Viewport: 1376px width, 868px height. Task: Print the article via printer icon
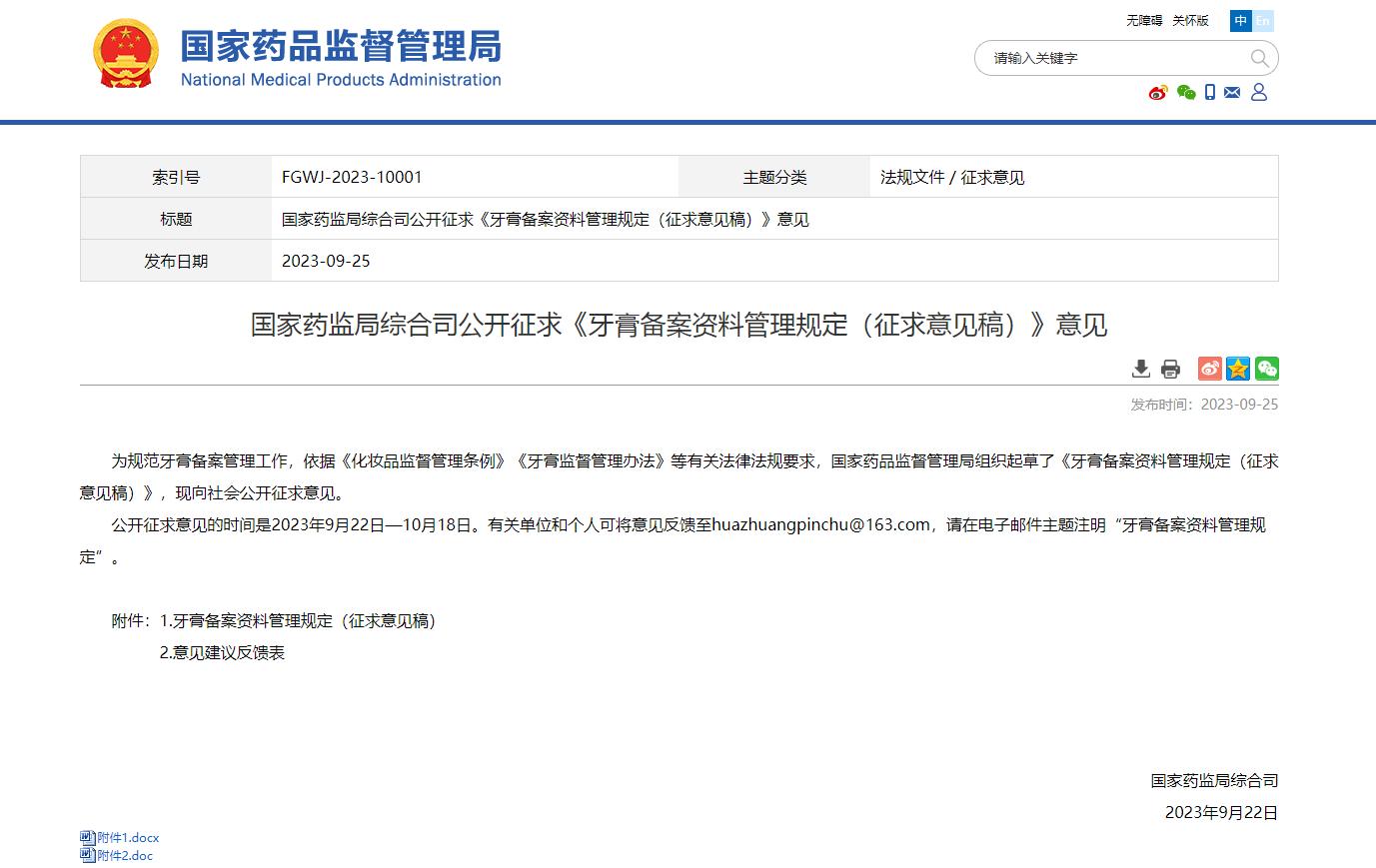(1170, 369)
